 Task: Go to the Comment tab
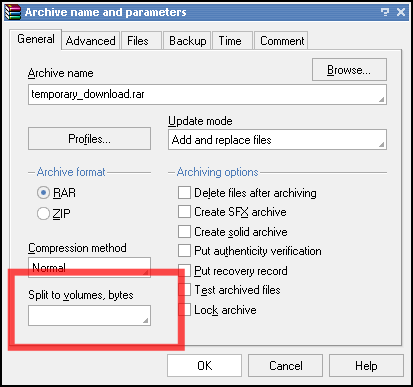point(281,41)
